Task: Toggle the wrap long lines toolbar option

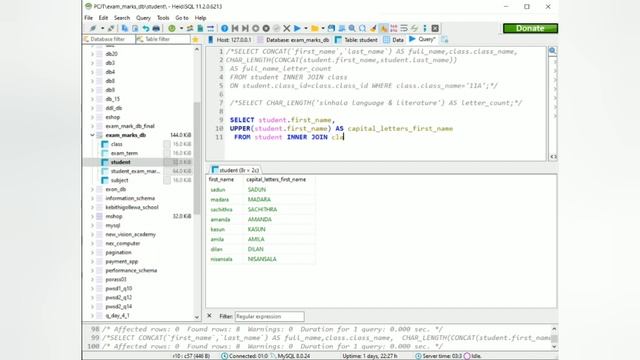Action: [404, 28]
